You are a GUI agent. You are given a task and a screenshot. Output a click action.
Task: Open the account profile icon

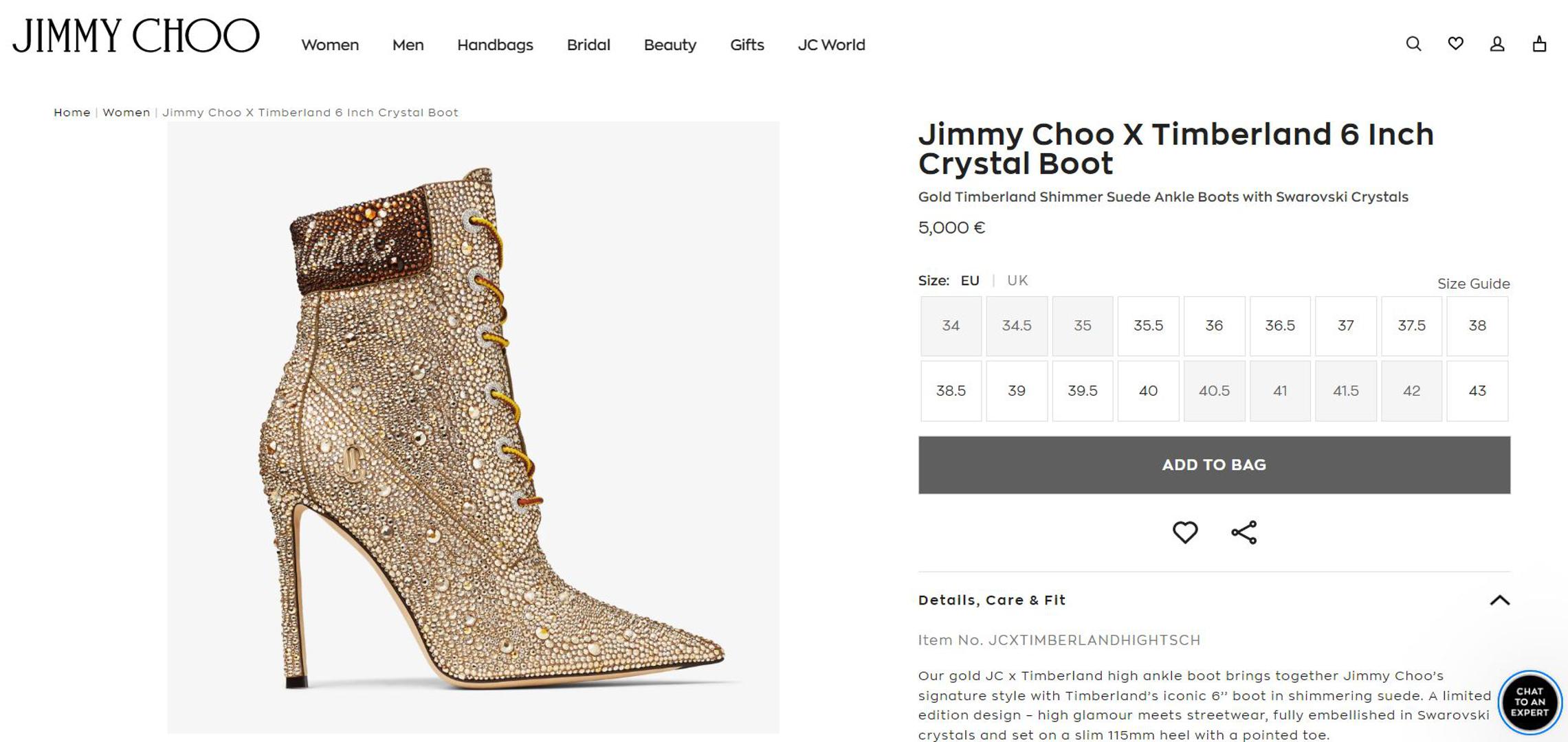pos(1497,44)
